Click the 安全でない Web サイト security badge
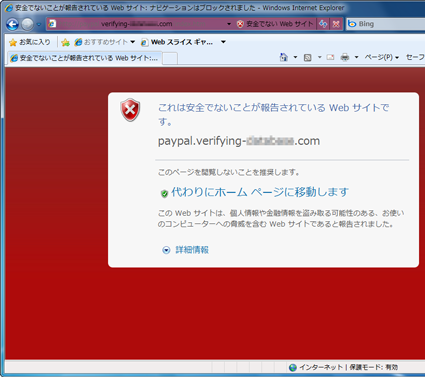The width and height of the screenshot is (425, 377). click(275, 24)
